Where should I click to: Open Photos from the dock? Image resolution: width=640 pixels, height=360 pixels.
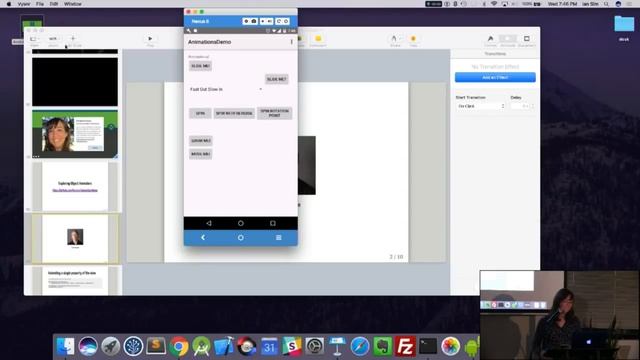(450, 346)
